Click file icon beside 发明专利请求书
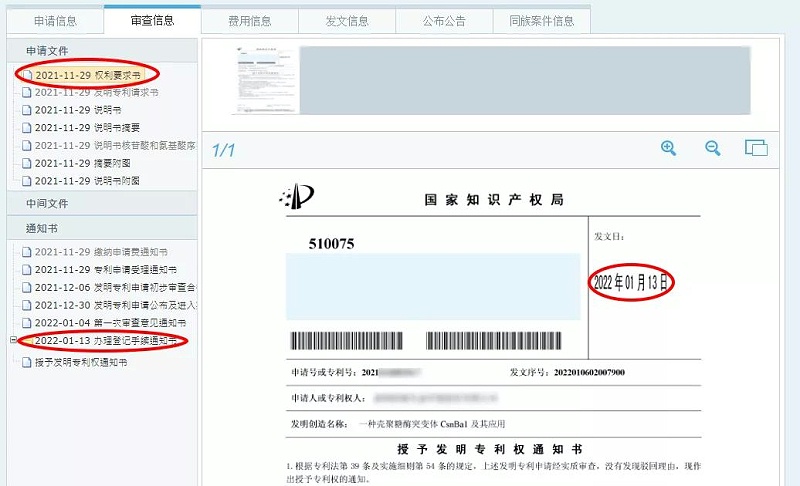 pyautogui.click(x=27, y=92)
